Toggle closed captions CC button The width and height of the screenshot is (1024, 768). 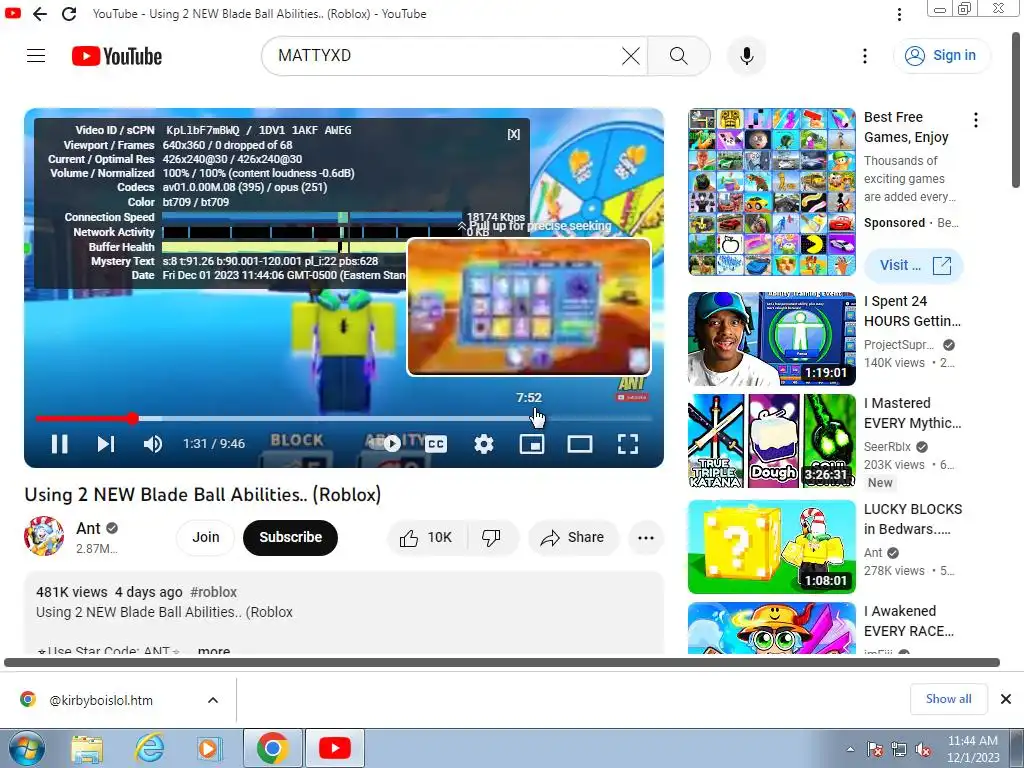pos(436,444)
